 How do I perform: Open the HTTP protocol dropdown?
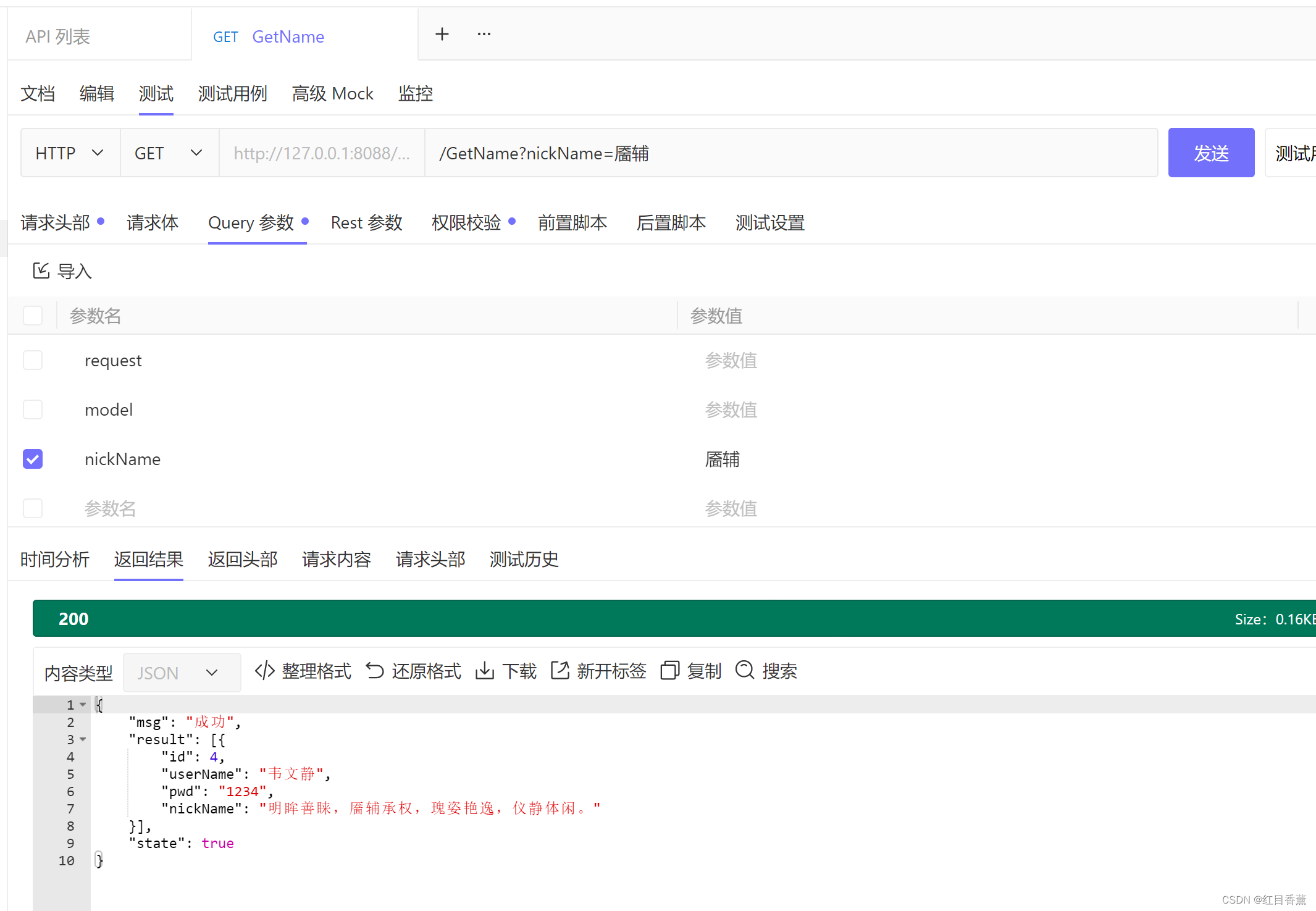click(x=70, y=153)
